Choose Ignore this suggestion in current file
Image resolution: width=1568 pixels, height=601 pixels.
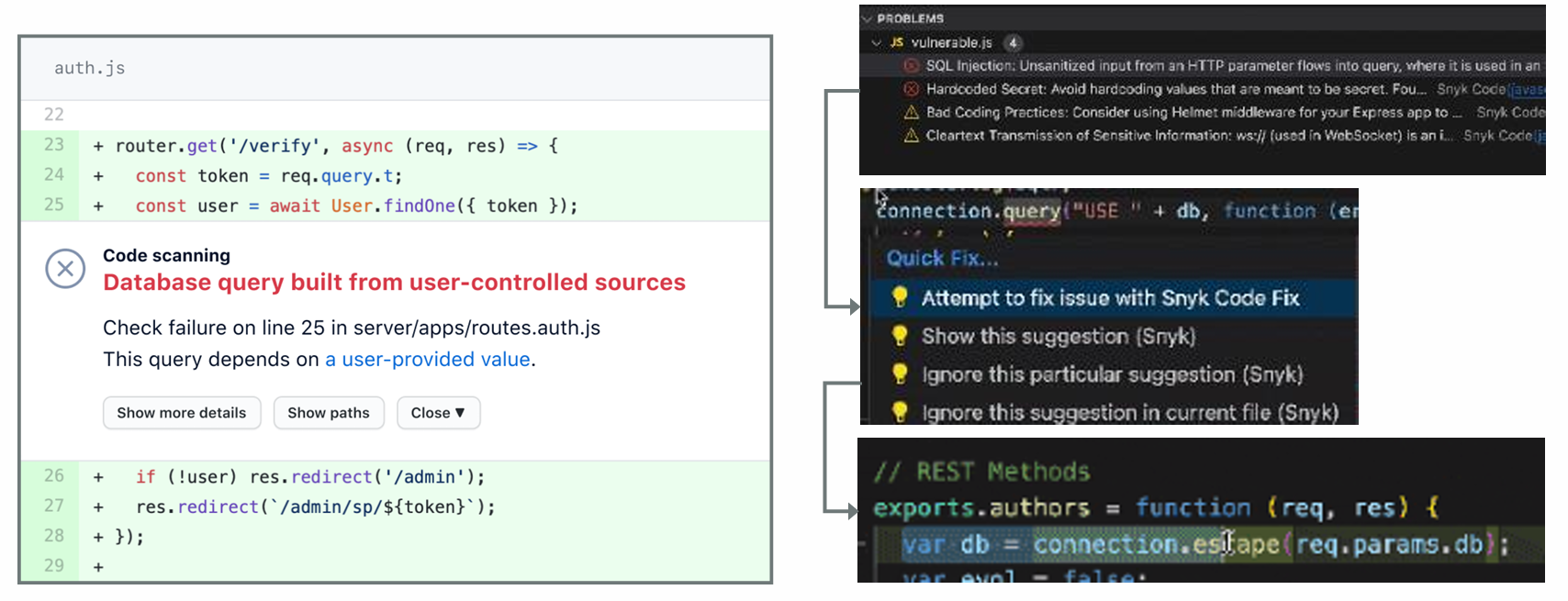[x=1129, y=413]
